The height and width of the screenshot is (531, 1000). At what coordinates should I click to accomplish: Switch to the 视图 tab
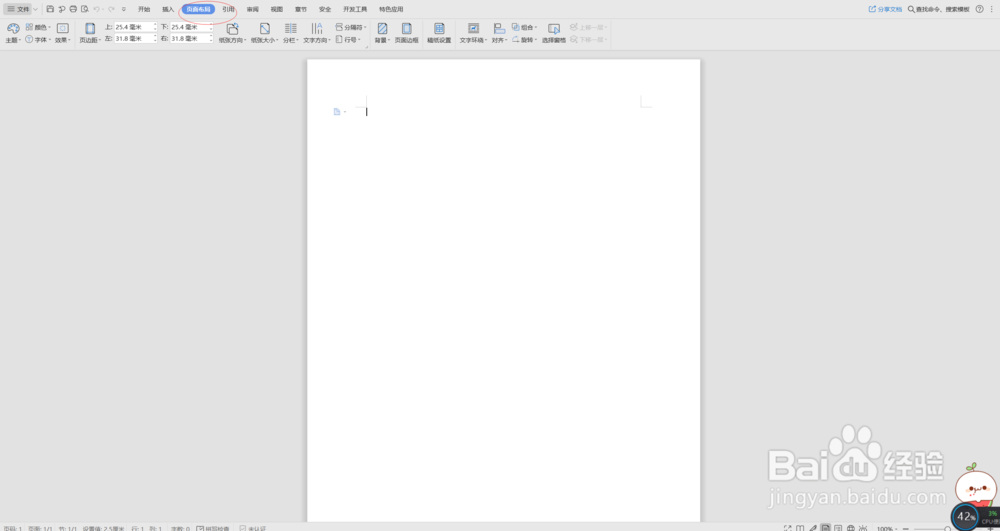coord(277,10)
